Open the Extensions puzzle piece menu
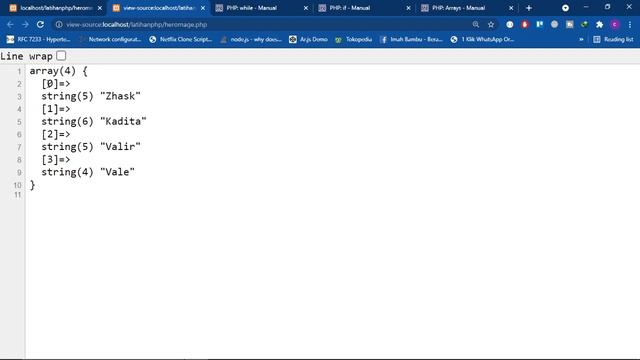Screen dimensions: 640x360 [600, 24]
